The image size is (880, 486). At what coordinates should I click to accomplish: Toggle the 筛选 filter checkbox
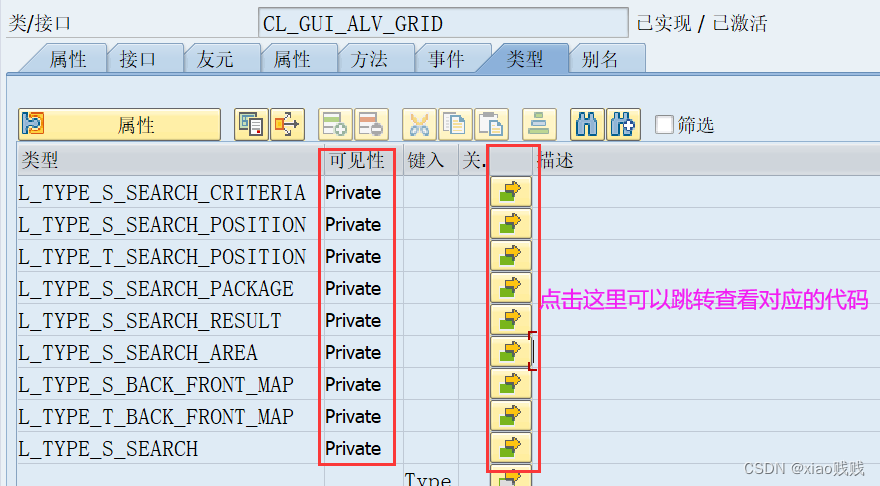664,125
